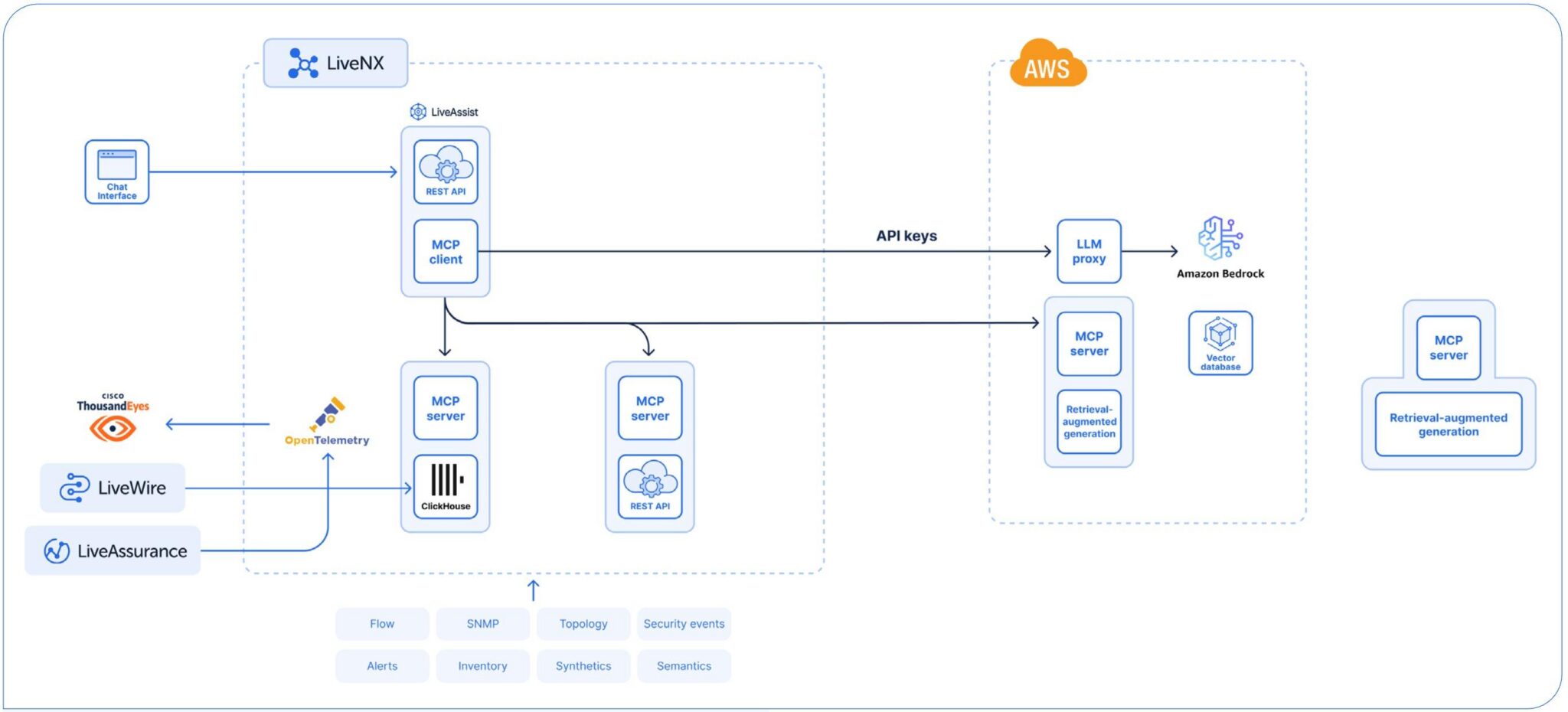This screenshot has width=1568, height=712.
Task: Click the Retrieval-augmented generation box in AWS
Action: point(1089,422)
